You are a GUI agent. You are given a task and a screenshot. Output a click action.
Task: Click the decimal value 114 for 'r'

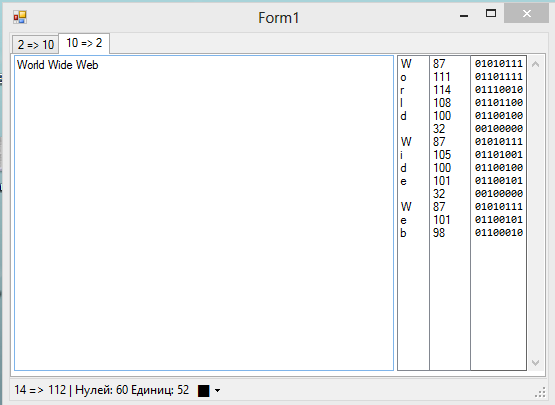click(442, 90)
